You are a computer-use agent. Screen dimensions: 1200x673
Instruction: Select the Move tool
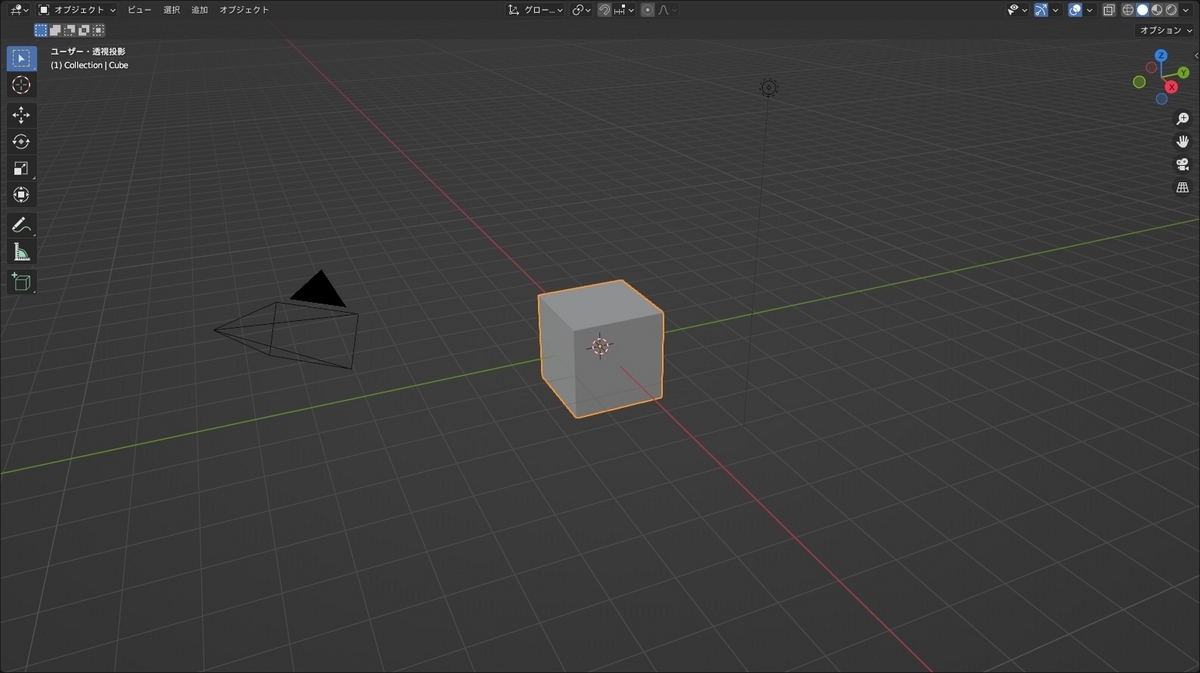click(21, 115)
